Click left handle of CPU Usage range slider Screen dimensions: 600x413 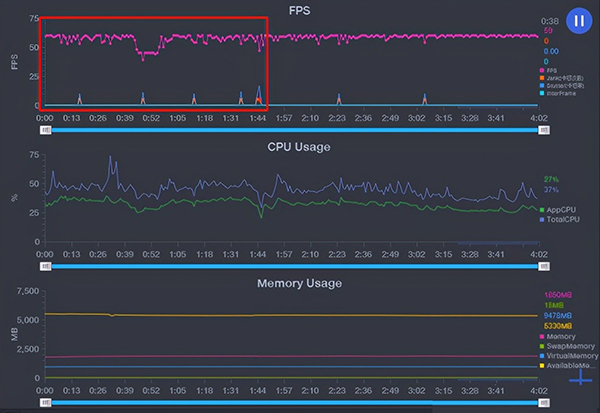point(45,267)
